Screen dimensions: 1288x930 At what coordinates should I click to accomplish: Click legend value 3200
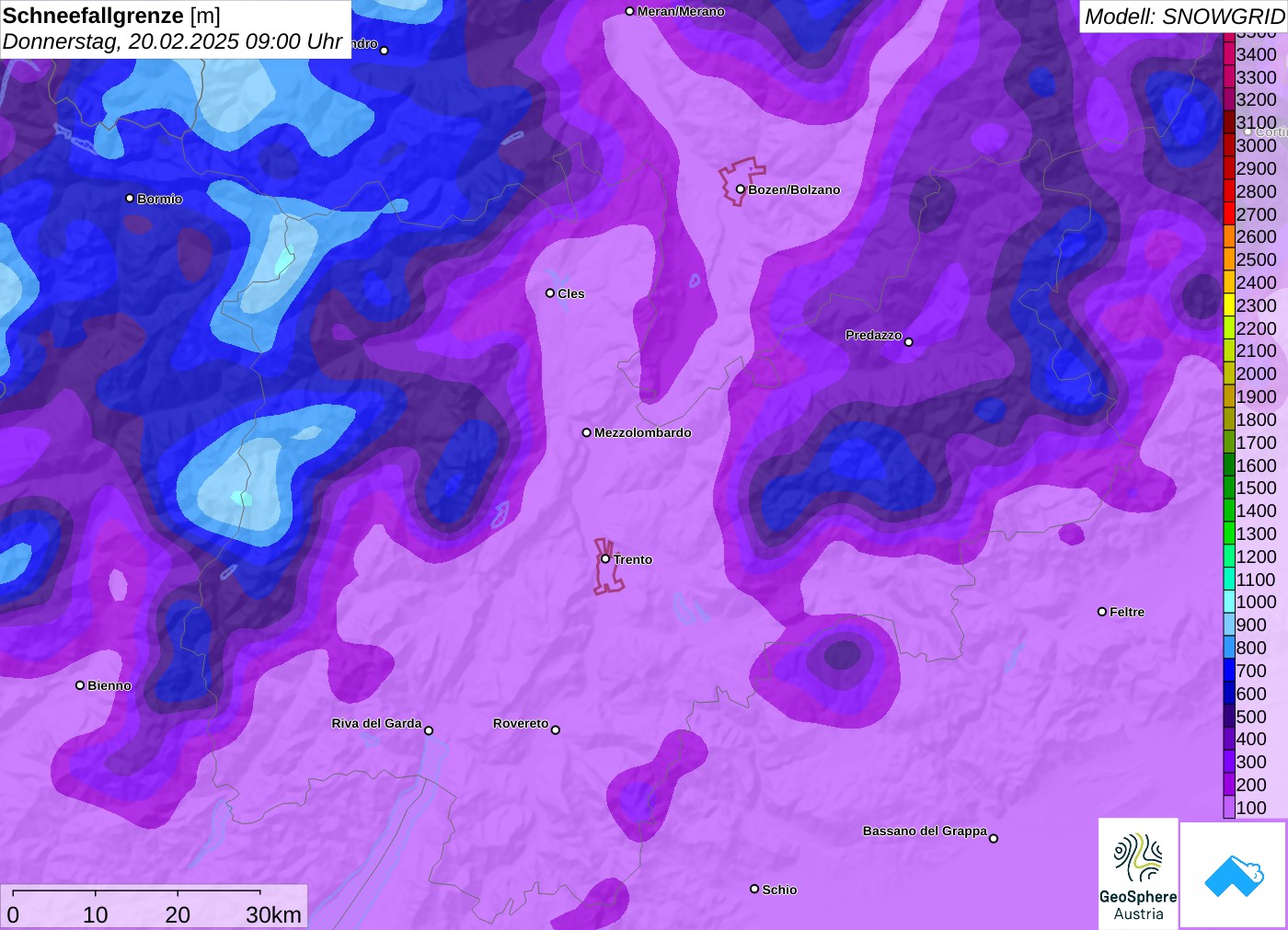pos(1257,99)
